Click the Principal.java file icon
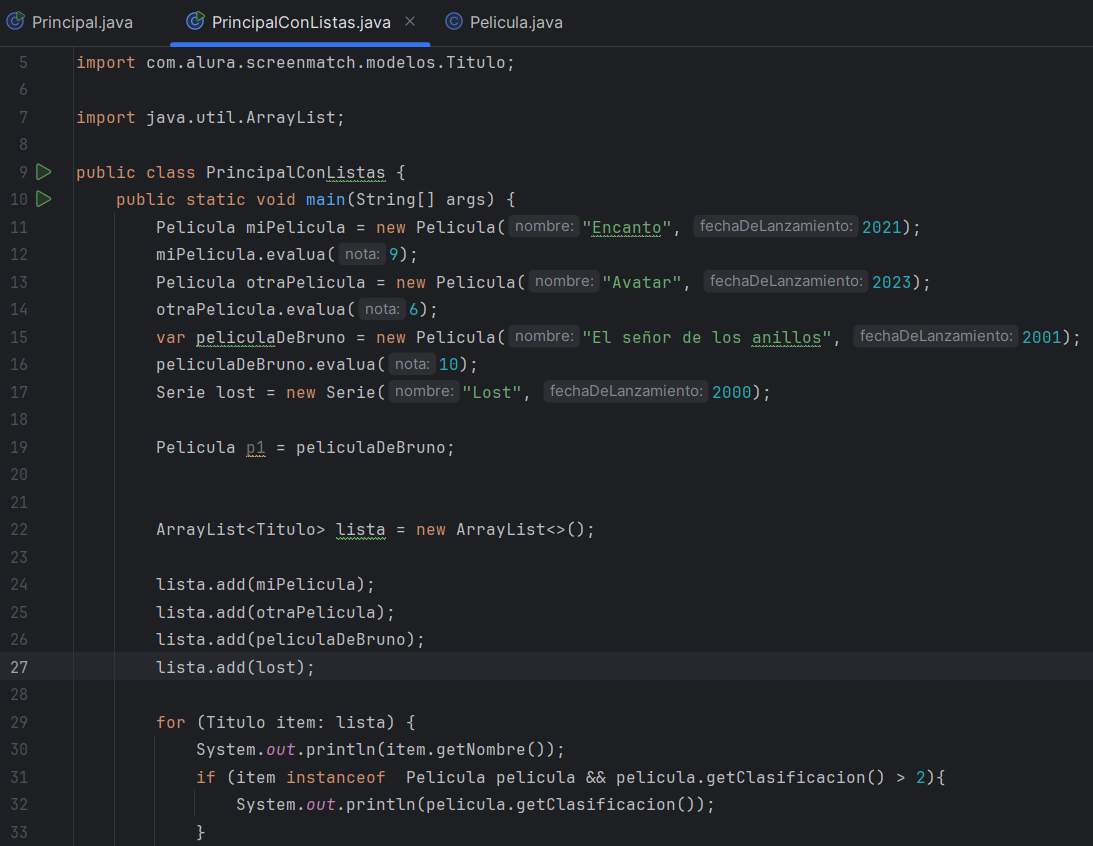The height and width of the screenshot is (846, 1093). click(15, 22)
